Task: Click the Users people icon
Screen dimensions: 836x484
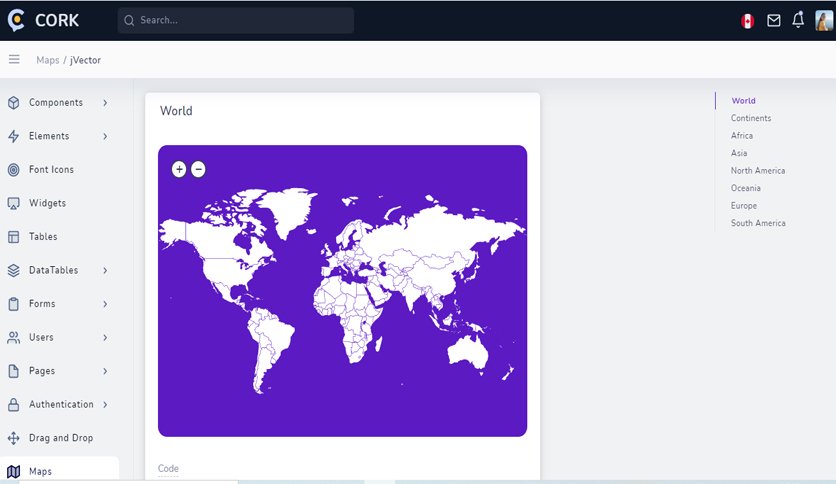Action: tap(14, 337)
